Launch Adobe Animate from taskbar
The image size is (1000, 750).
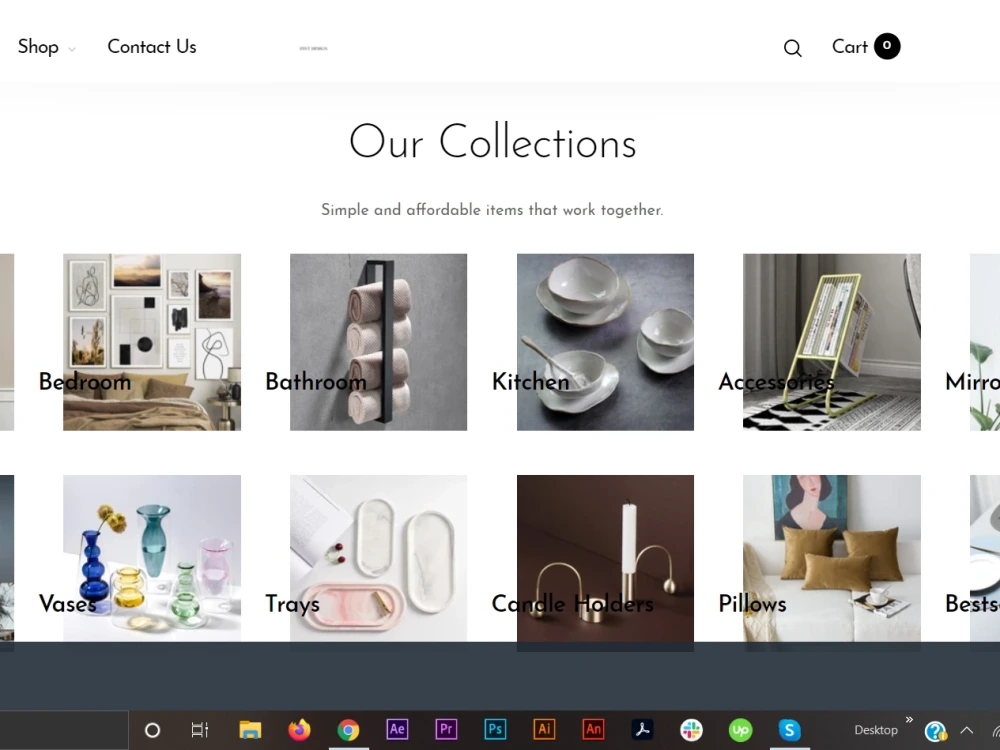coord(593,729)
